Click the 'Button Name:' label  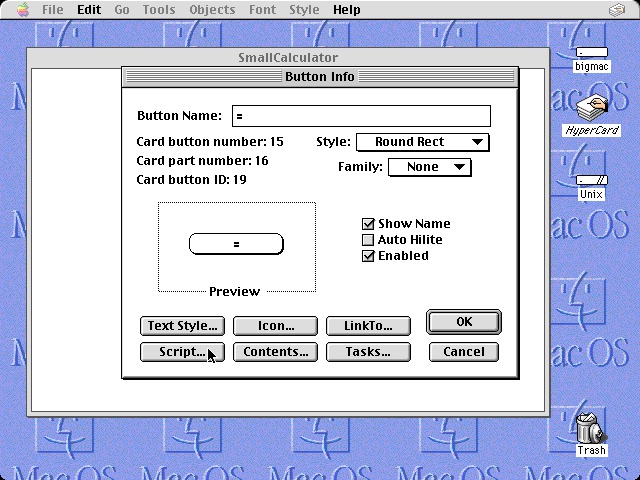point(179,116)
